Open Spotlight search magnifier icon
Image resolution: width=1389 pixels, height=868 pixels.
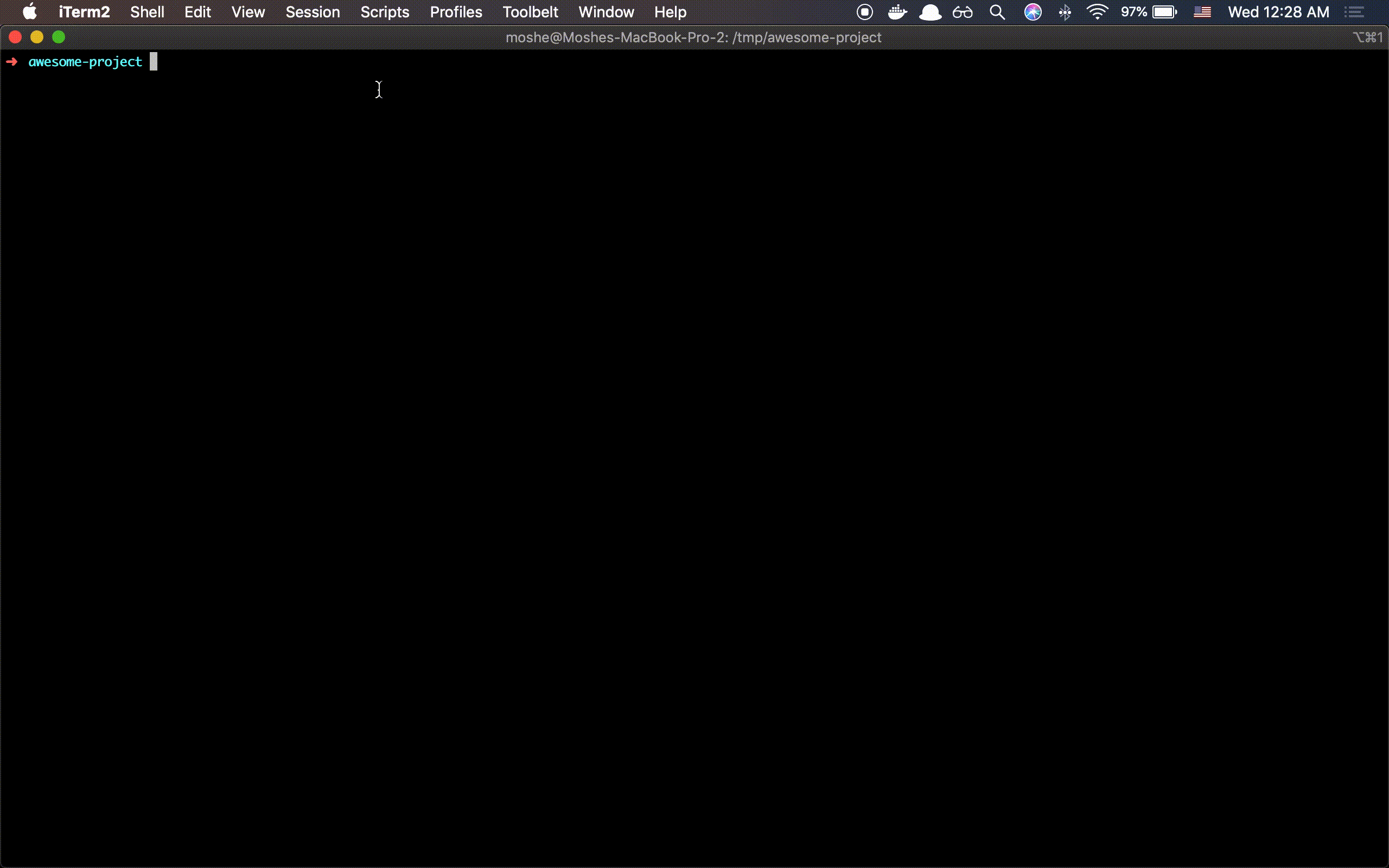click(998, 12)
